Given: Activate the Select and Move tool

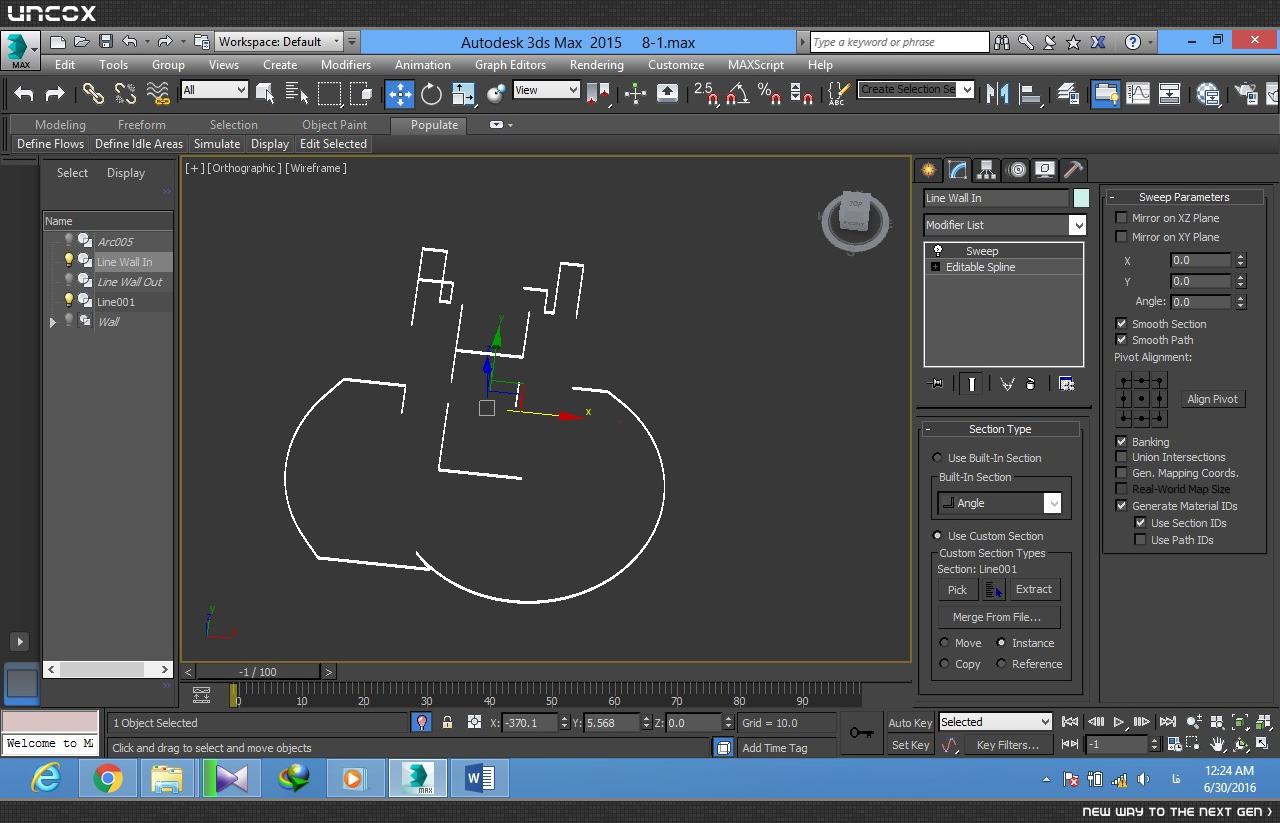Looking at the screenshot, I should pyautogui.click(x=400, y=93).
